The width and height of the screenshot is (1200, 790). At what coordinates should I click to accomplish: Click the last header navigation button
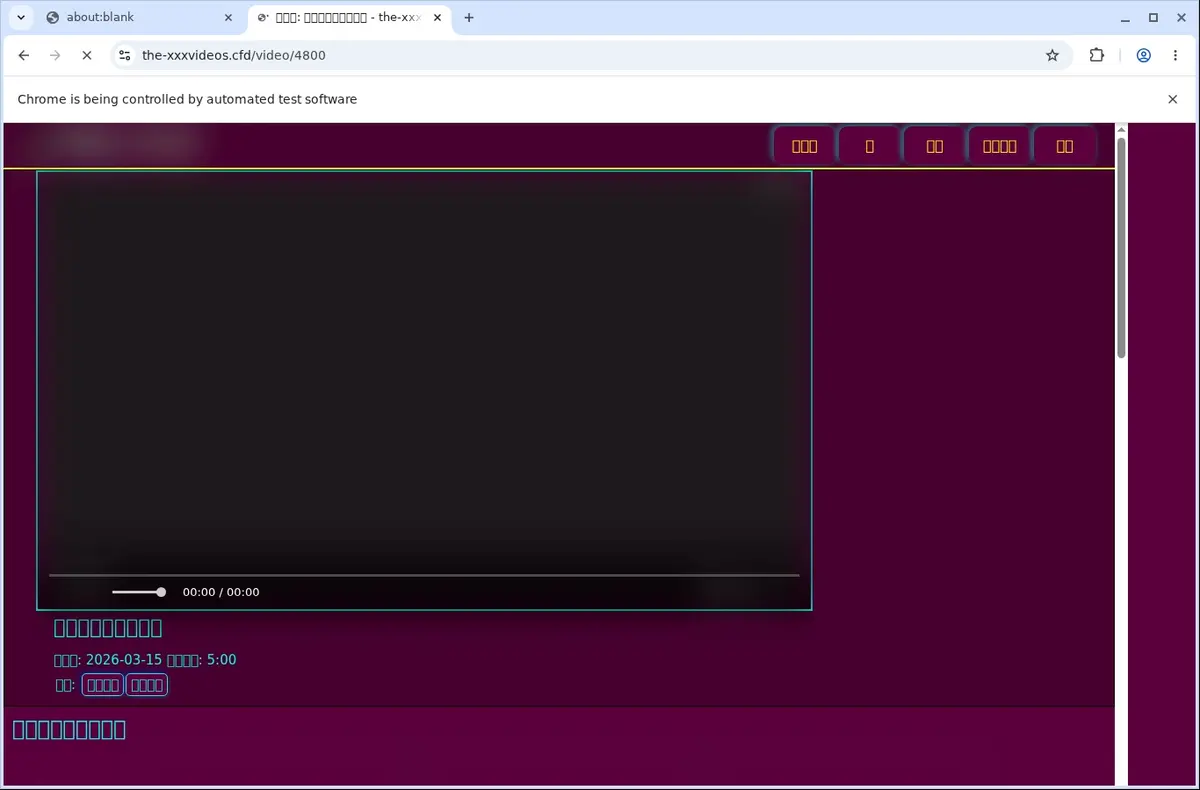coord(1065,146)
